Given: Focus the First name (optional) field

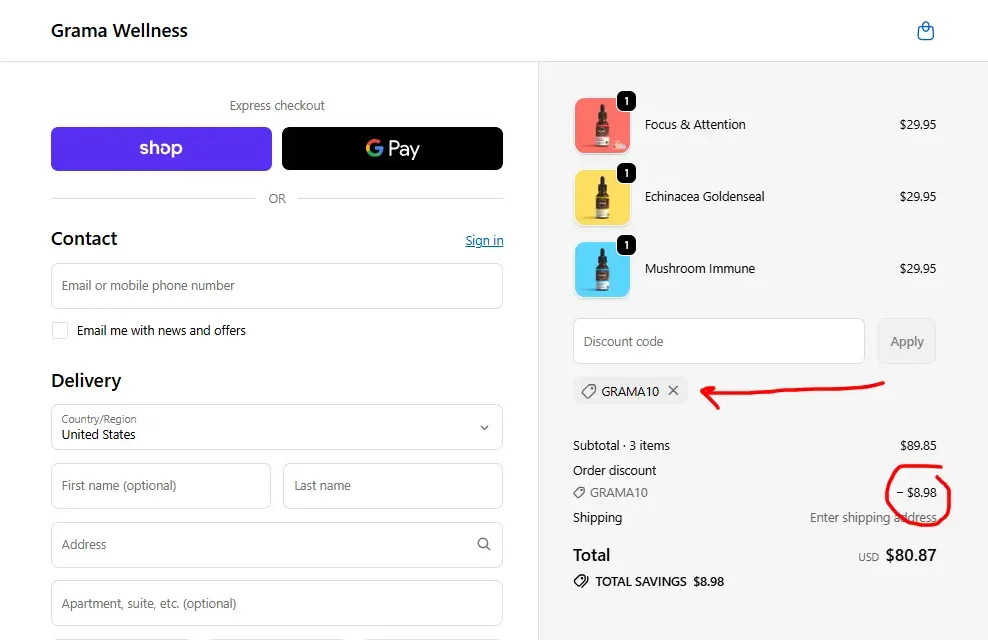Looking at the screenshot, I should [x=161, y=486].
